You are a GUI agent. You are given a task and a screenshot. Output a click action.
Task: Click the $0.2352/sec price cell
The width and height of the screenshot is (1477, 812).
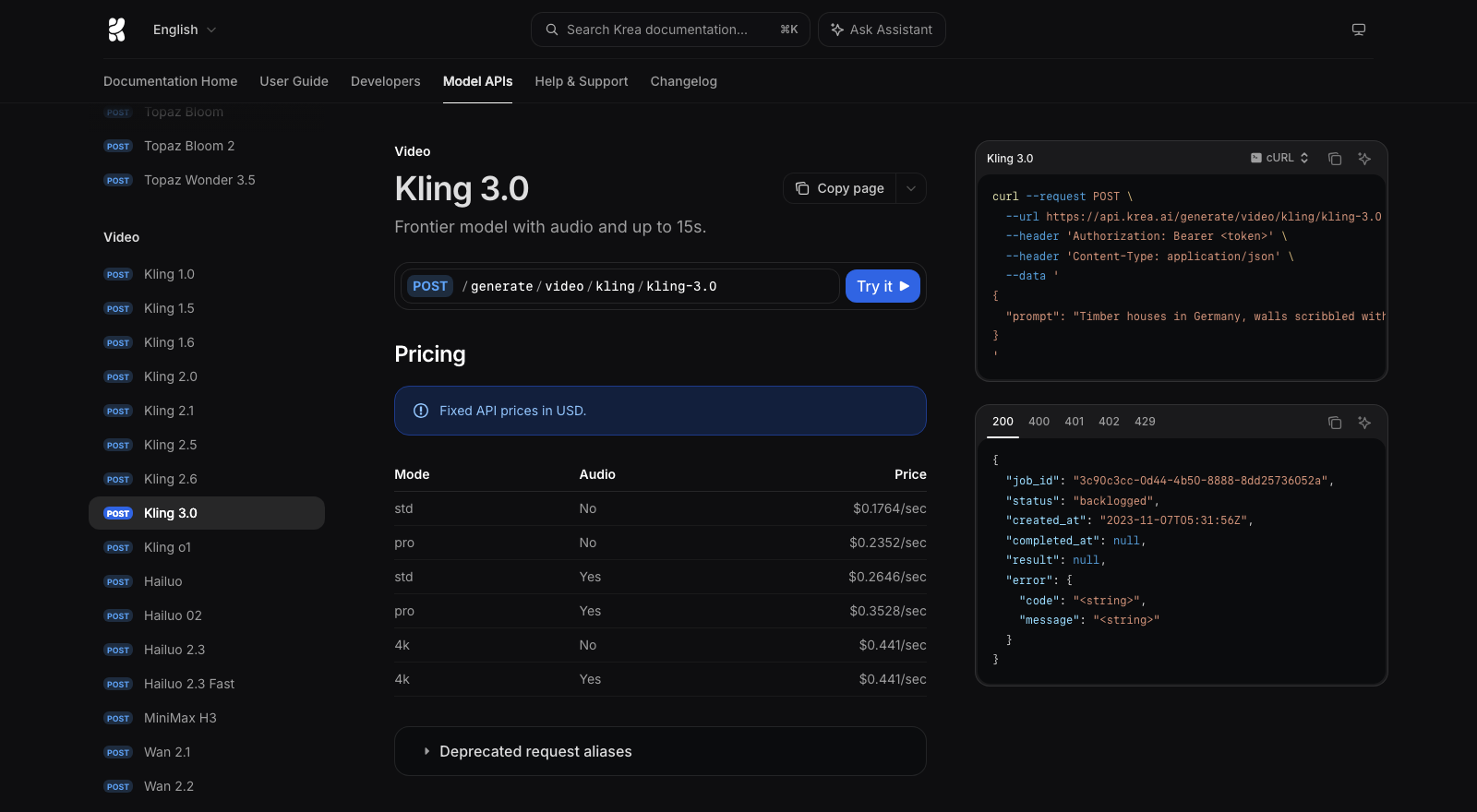(x=888, y=543)
